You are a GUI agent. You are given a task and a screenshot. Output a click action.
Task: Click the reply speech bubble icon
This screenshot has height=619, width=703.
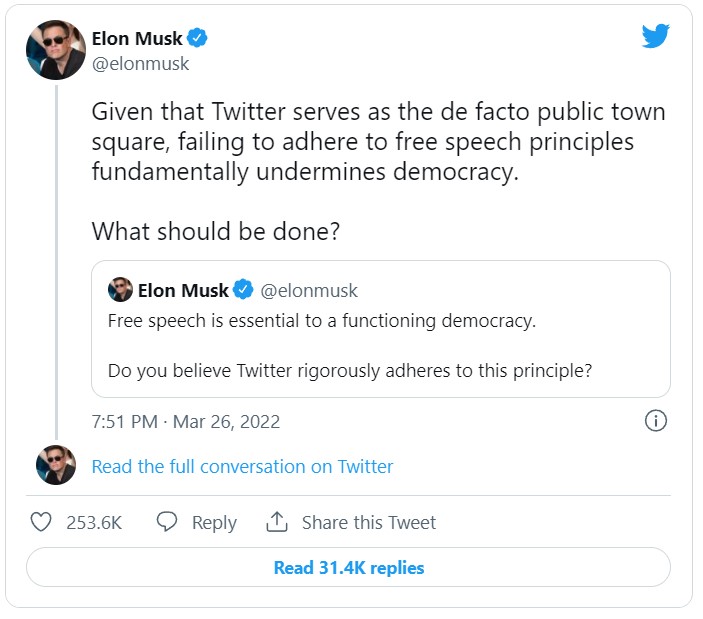click(167, 522)
